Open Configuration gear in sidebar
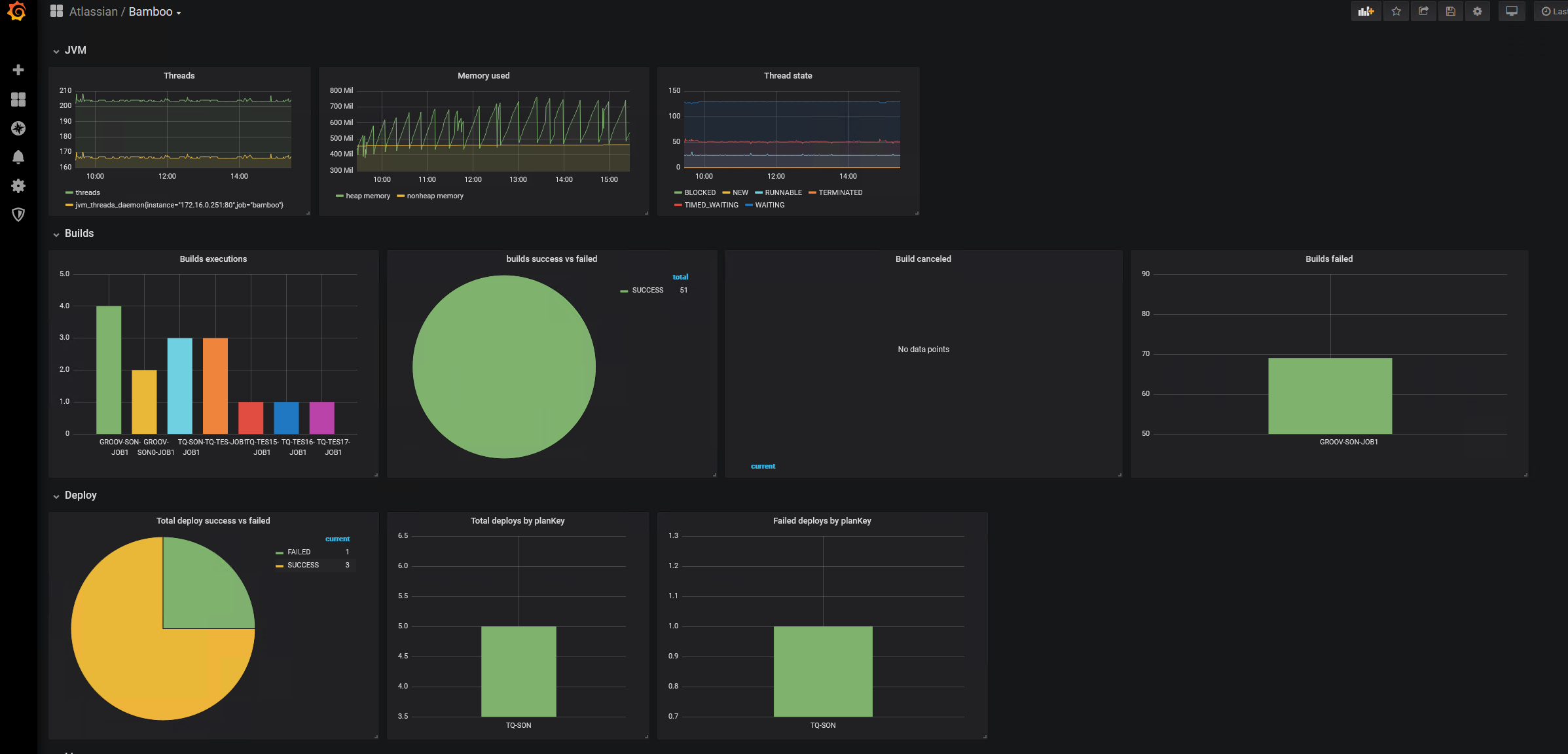The image size is (1568, 754). [18, 186]
